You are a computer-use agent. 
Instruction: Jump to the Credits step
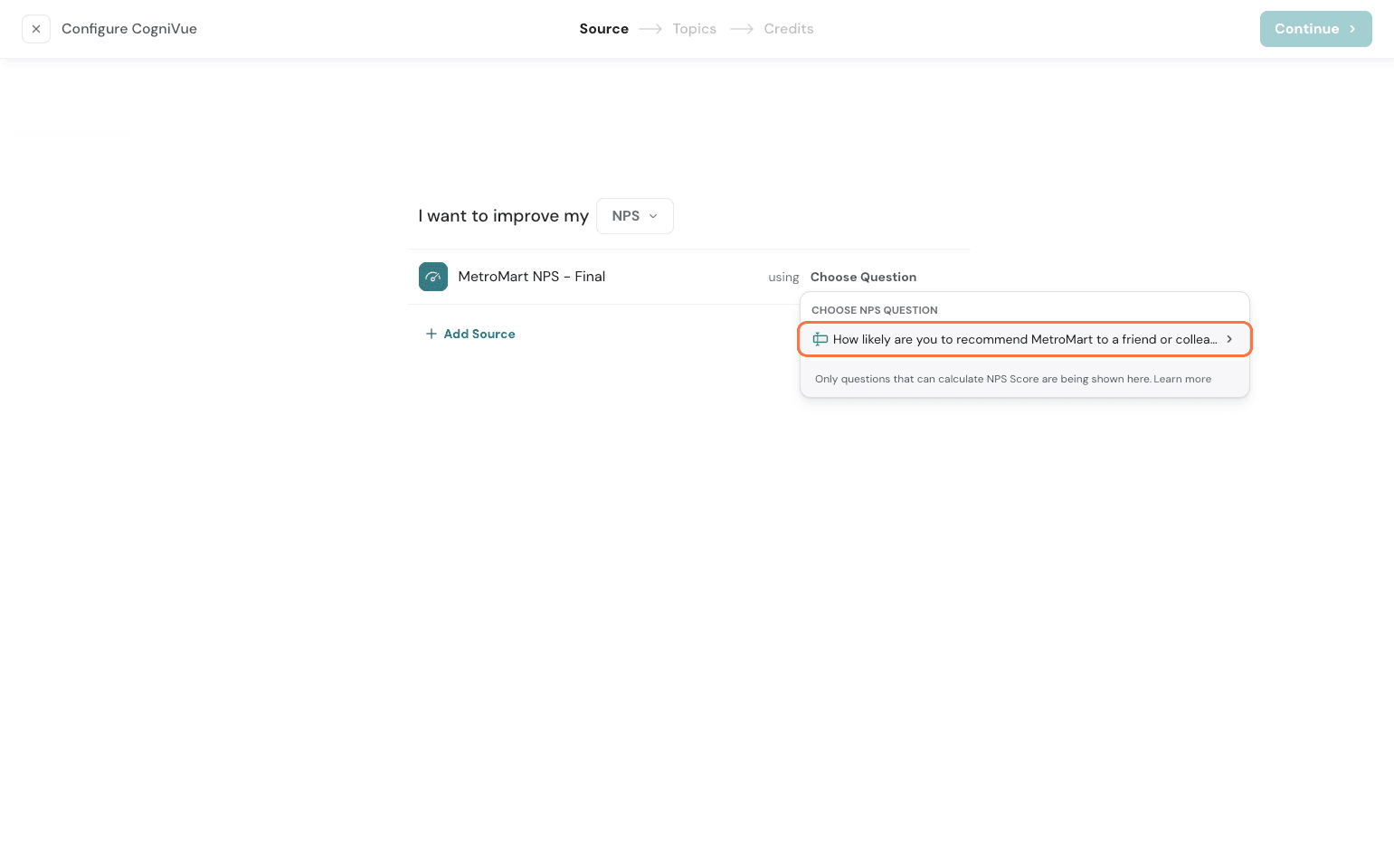[x=788, y=29]
